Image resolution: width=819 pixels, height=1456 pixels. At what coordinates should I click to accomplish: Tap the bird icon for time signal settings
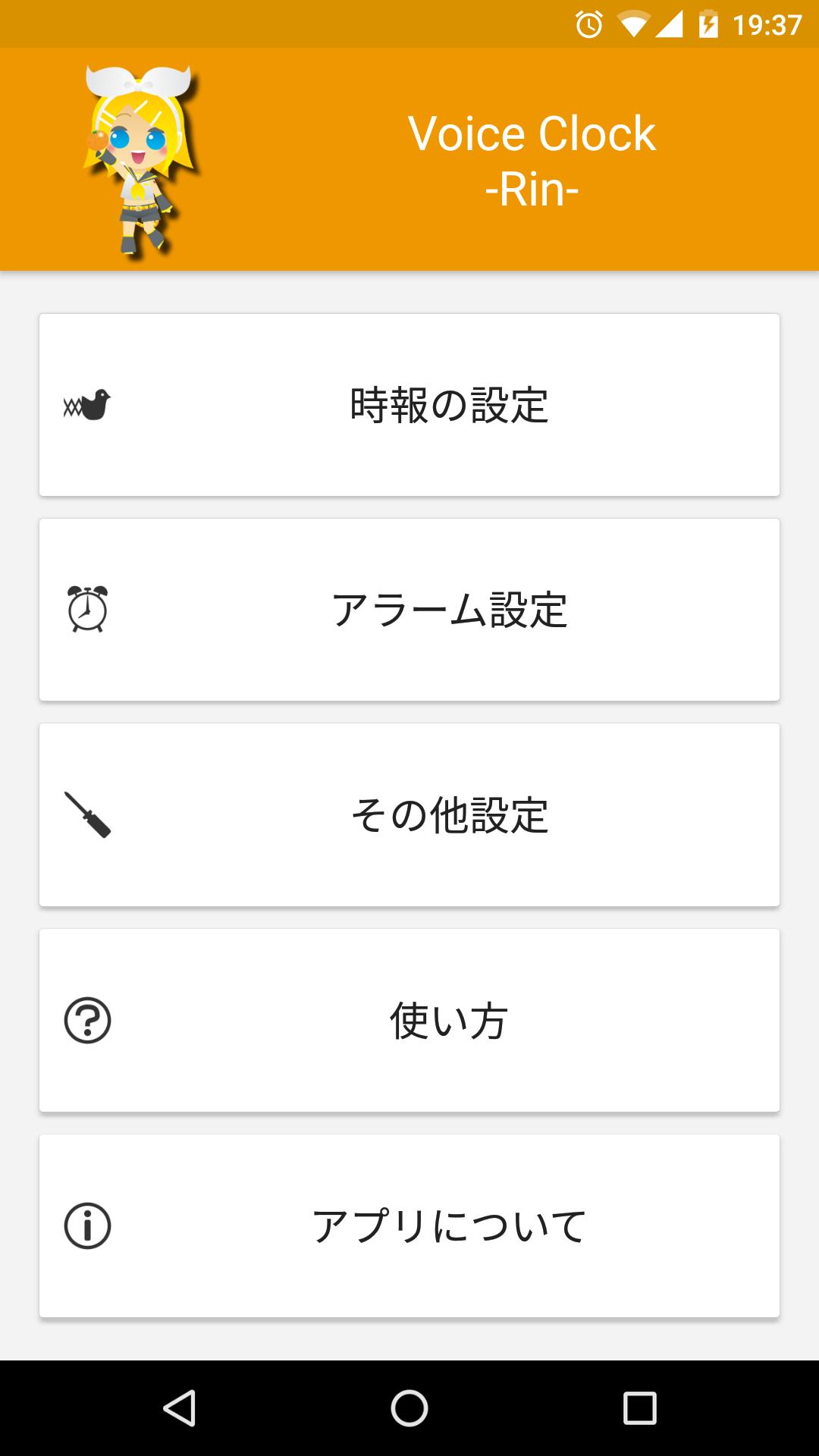[87, 405]
